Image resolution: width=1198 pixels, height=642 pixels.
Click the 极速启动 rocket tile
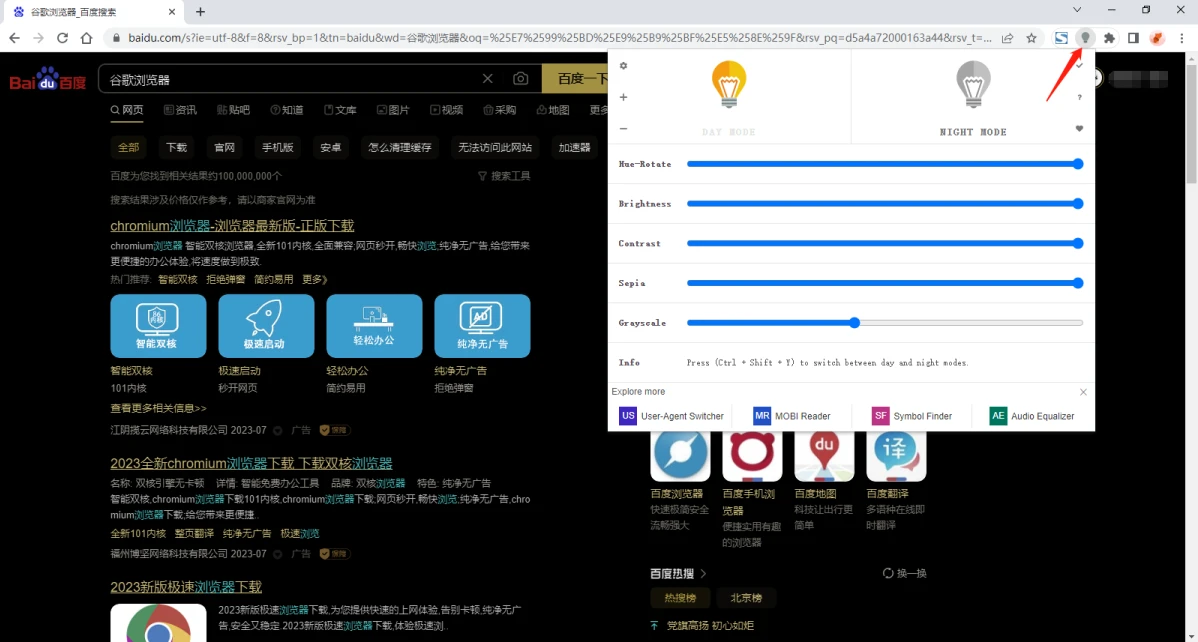pyautogui.click(x=266, y=326)
